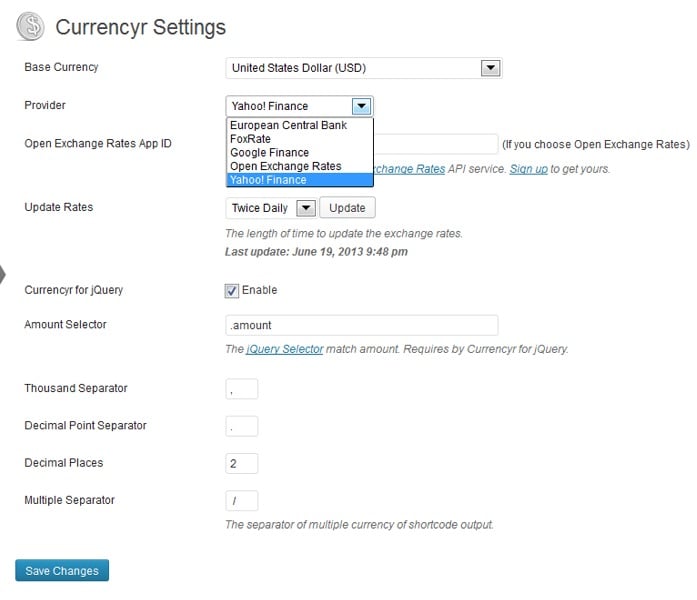Click the Save Changes button

coord(62,570)
